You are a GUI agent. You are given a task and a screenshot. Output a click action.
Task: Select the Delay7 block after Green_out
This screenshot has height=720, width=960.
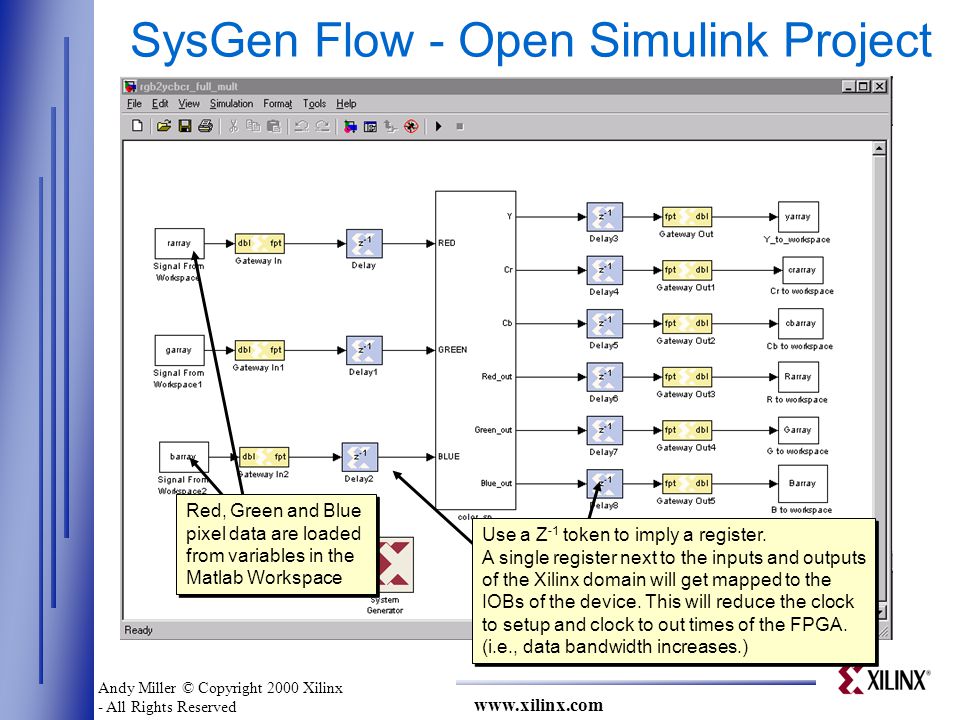[x=605, y=430]
